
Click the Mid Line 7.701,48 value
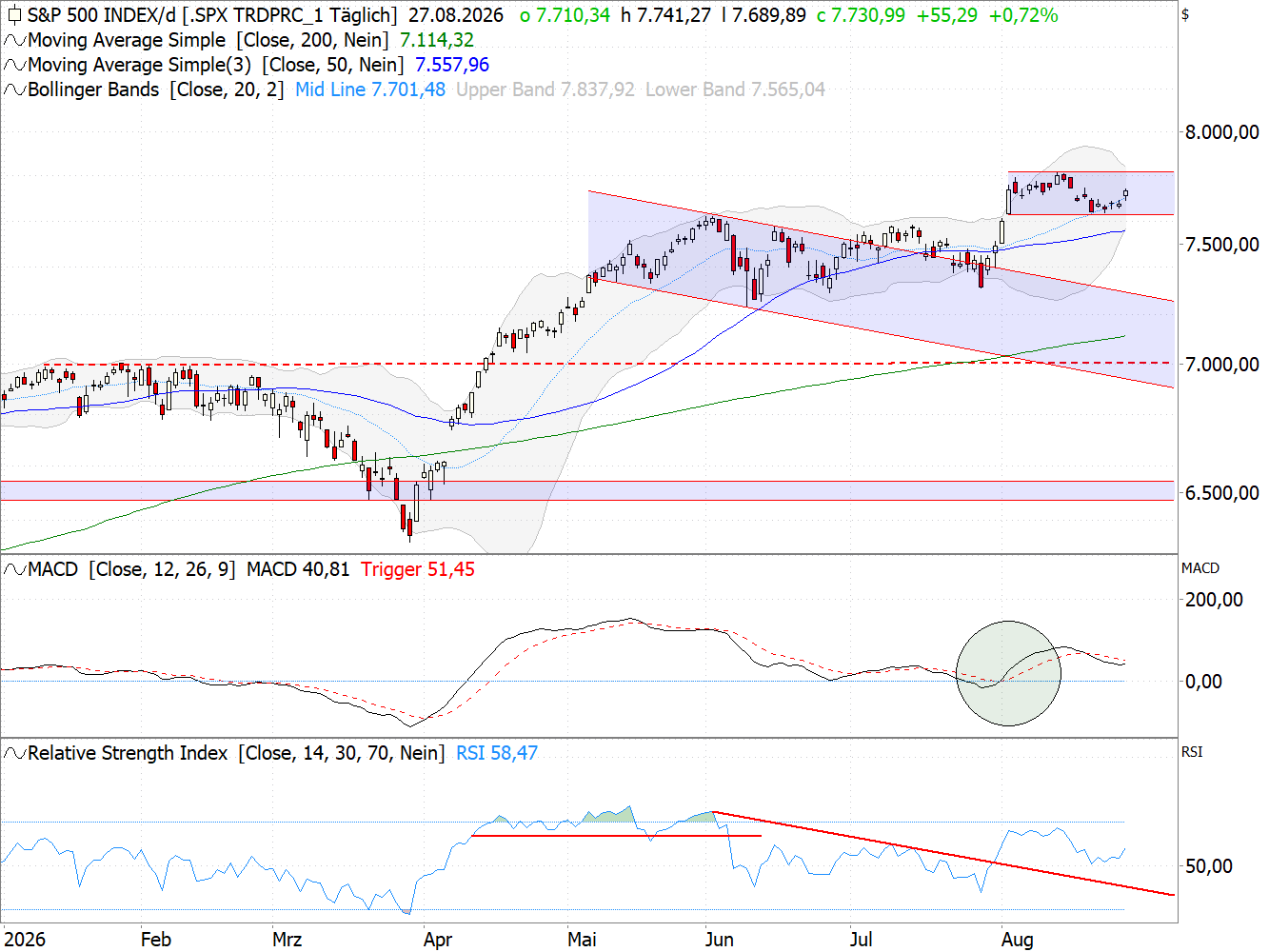(x=370, y=89)
